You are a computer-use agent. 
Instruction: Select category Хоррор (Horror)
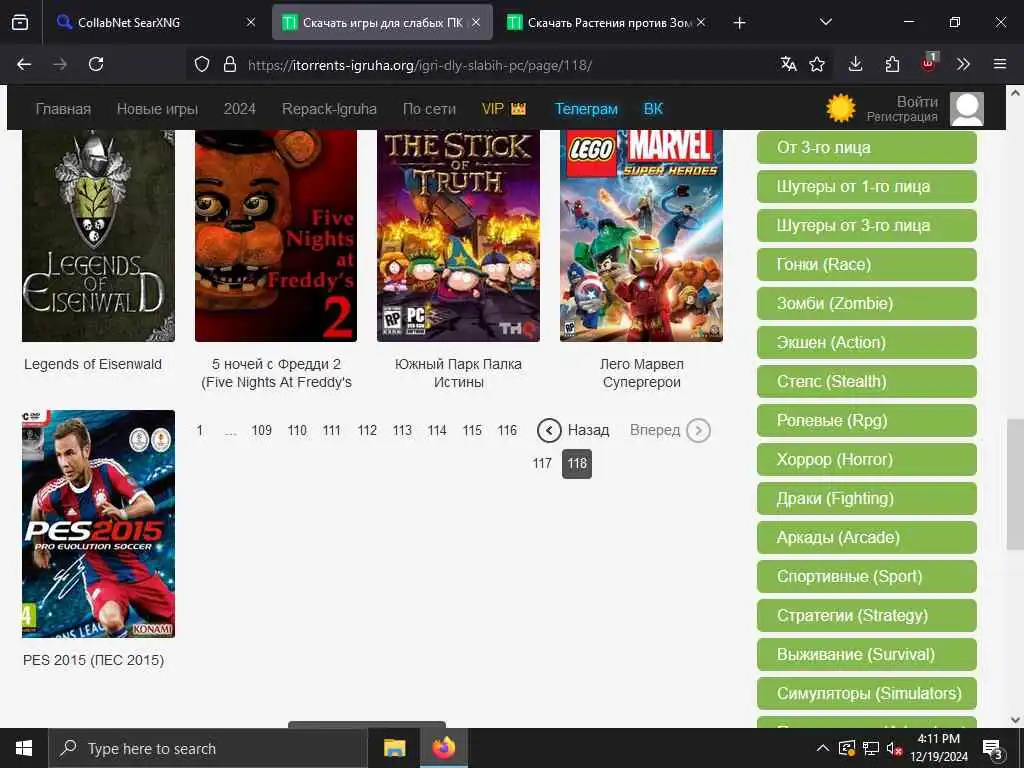pos(867,460)
